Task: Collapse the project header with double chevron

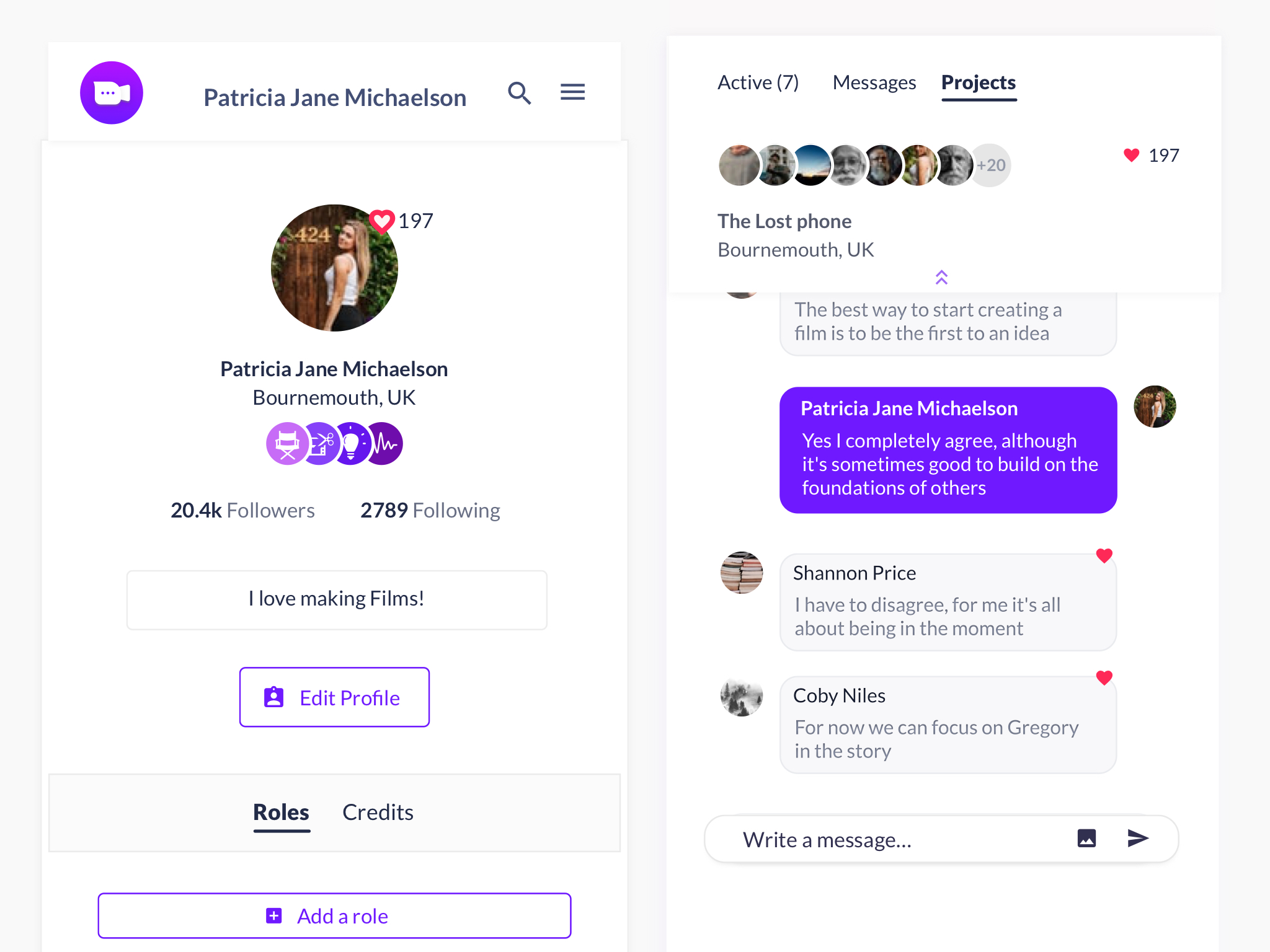Action: pyautogui.click(x=941, y=277)
